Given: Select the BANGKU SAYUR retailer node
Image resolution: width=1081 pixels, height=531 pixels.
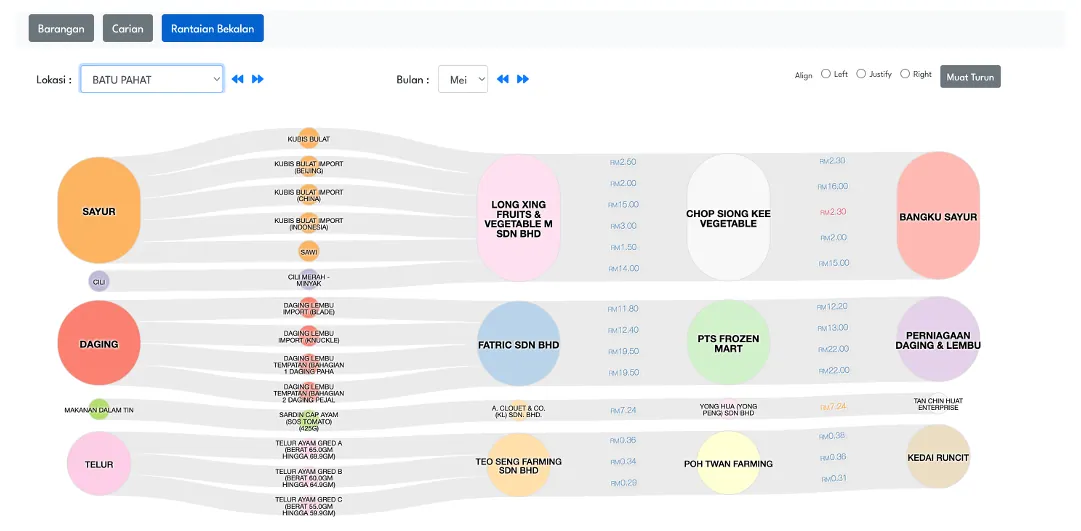Looking at the screenshot, I should tap(938, 216).
